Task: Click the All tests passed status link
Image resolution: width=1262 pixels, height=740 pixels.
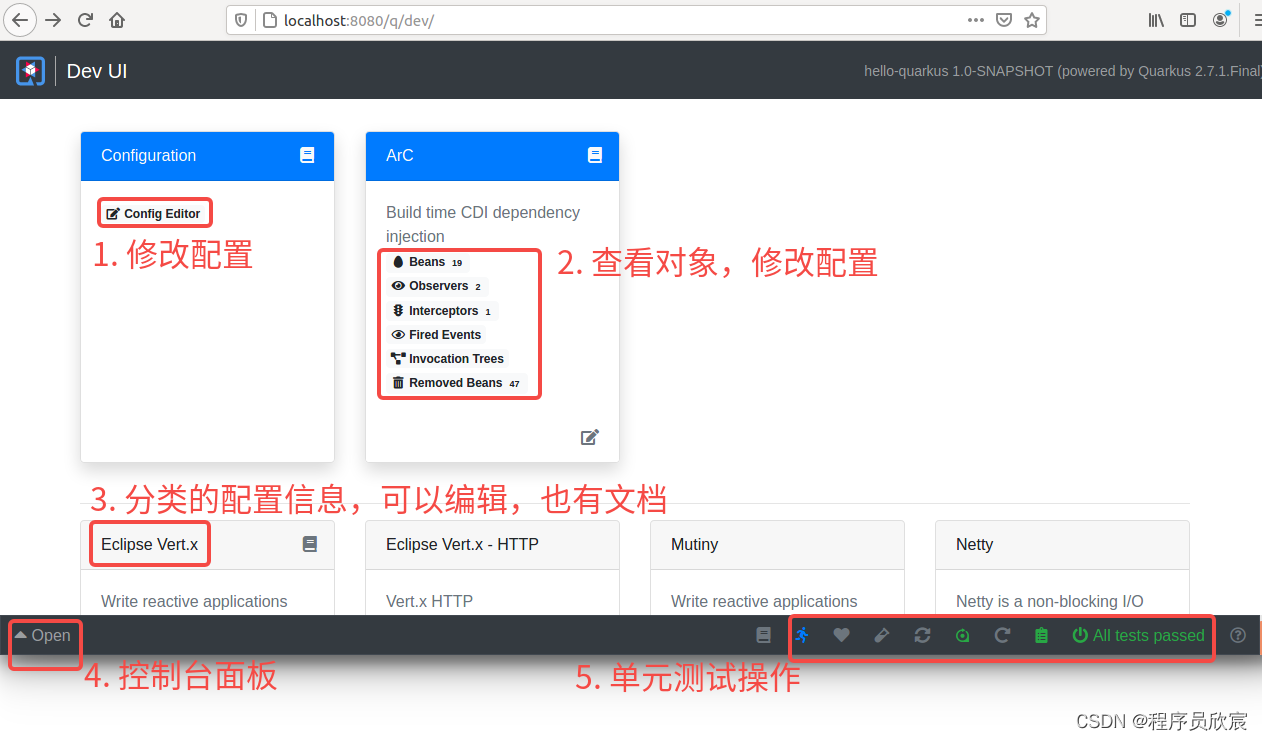Action: tap(1148, 635)
